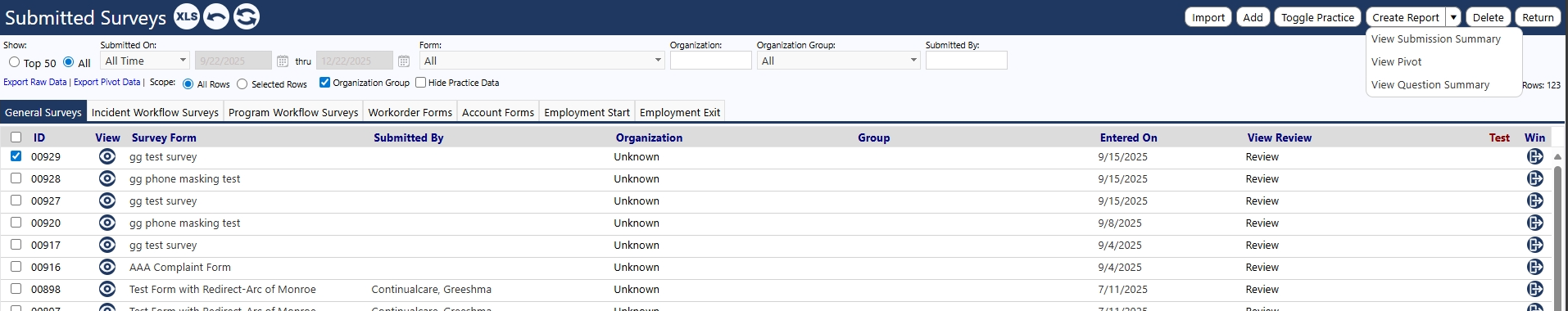The image size is (1568, 311).
Task: Choose View Submission Summary from the menu
Action: click(1435, 38)
